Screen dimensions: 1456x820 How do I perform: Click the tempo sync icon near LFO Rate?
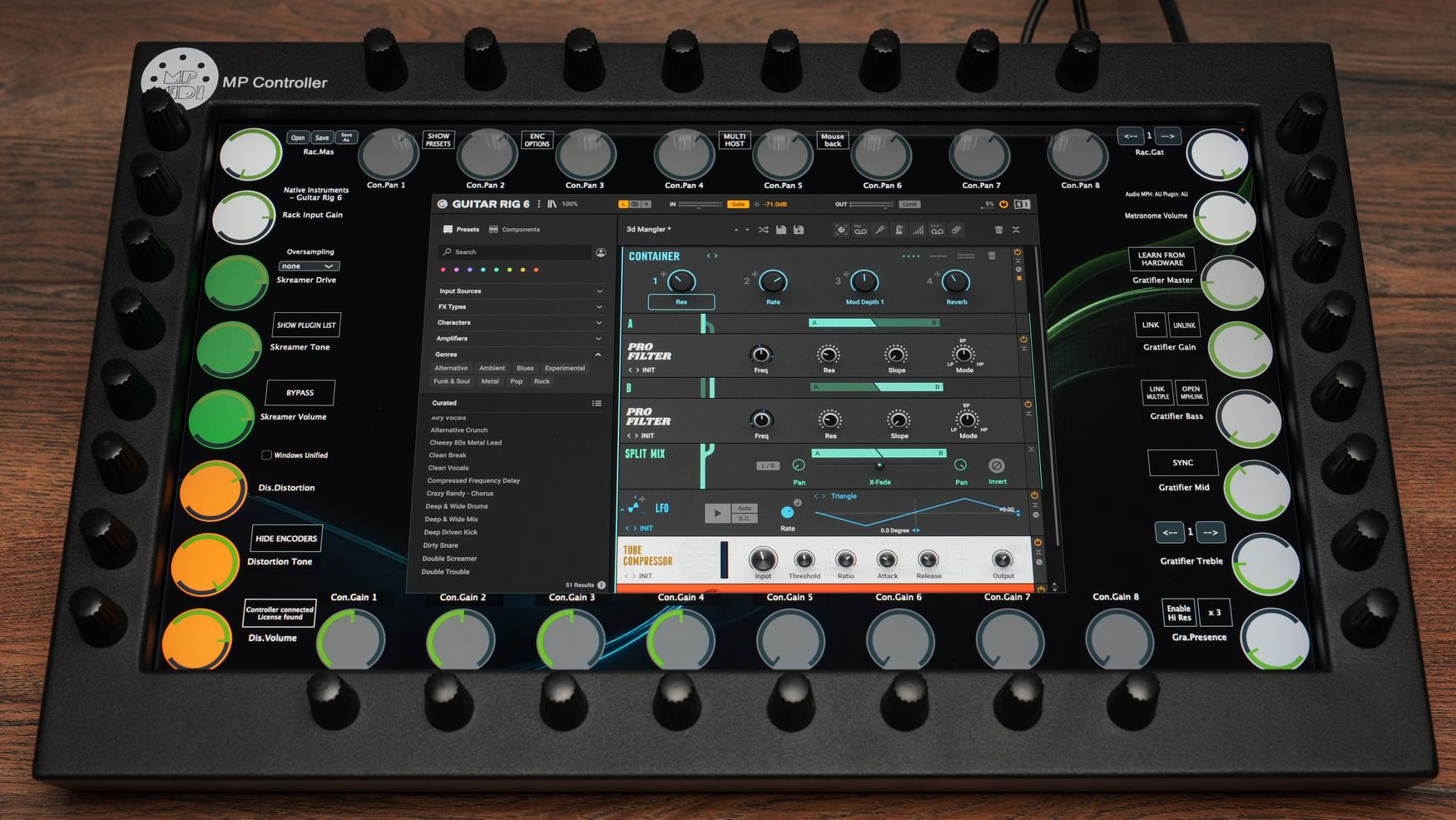pos(797,503)
